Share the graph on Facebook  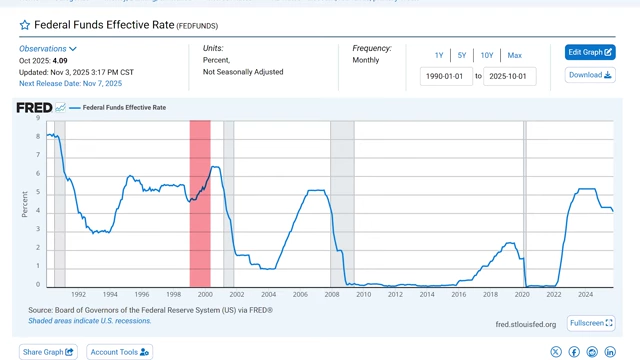click(x=574, y=352)
